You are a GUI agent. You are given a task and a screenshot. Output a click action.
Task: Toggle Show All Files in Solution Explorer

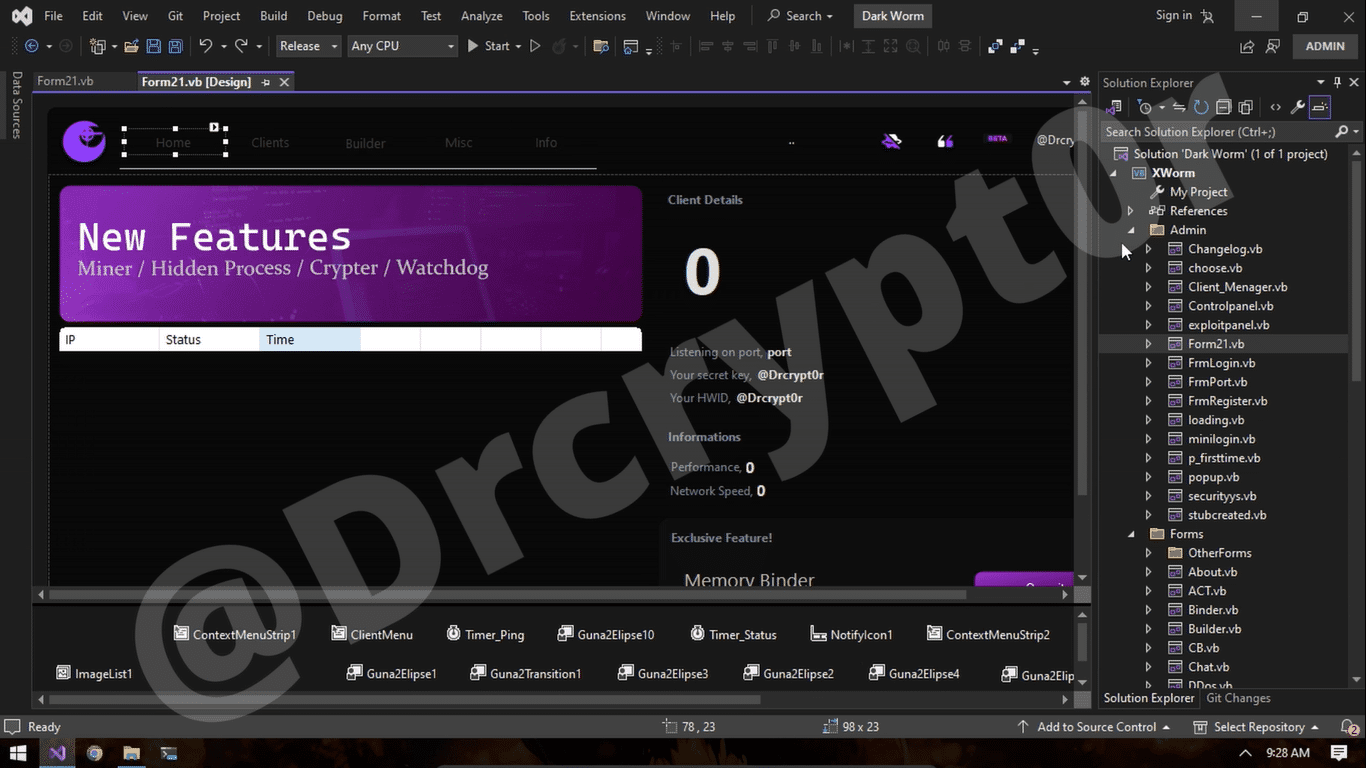point(1246,107)
